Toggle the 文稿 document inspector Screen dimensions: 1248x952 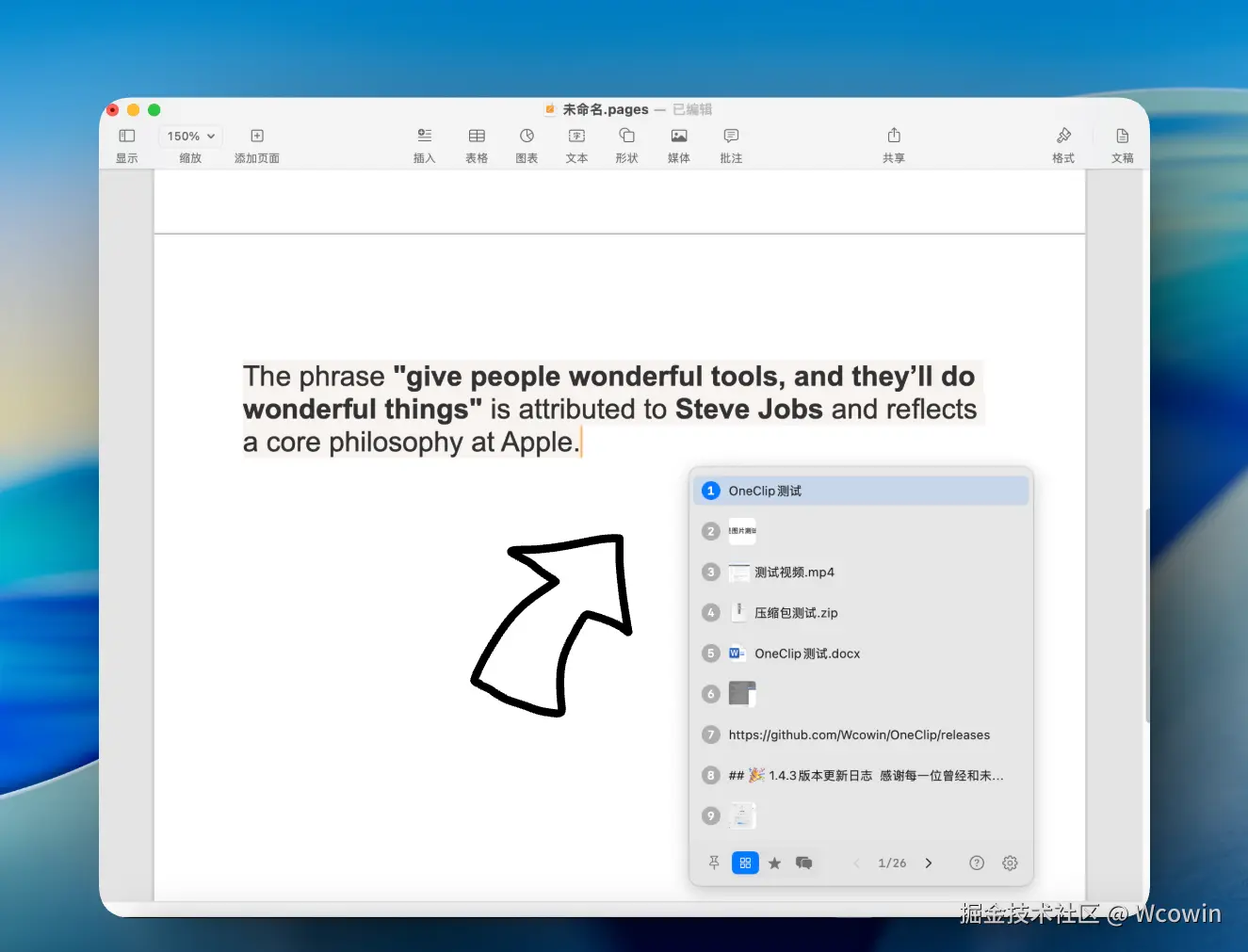click(x=1122, y=136)
